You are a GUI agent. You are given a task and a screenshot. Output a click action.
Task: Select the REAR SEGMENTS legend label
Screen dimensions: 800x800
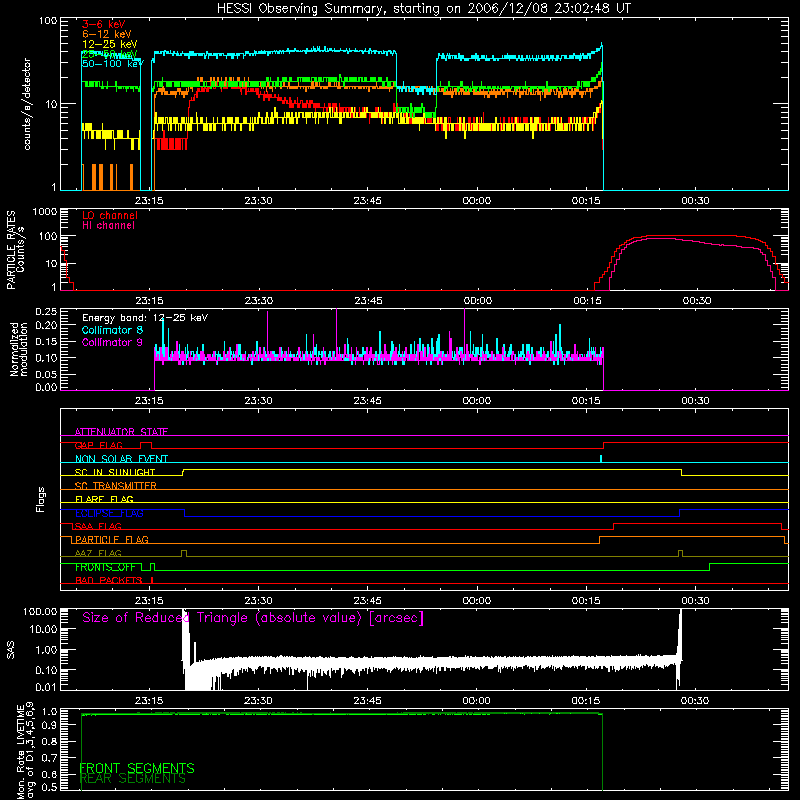(x=133, y=779)
